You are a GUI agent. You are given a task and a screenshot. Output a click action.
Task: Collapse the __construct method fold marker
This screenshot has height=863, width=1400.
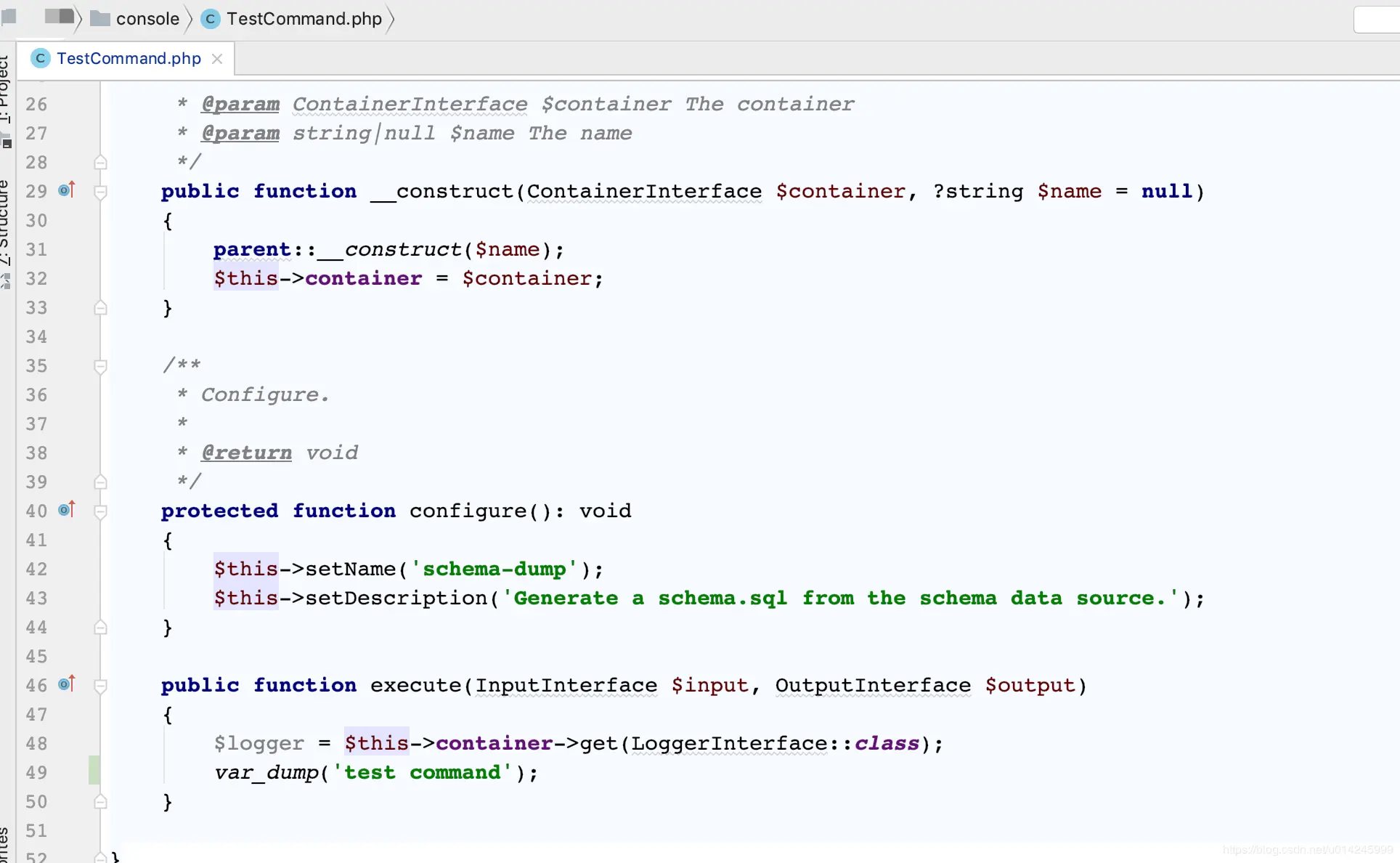pos(101,192)
